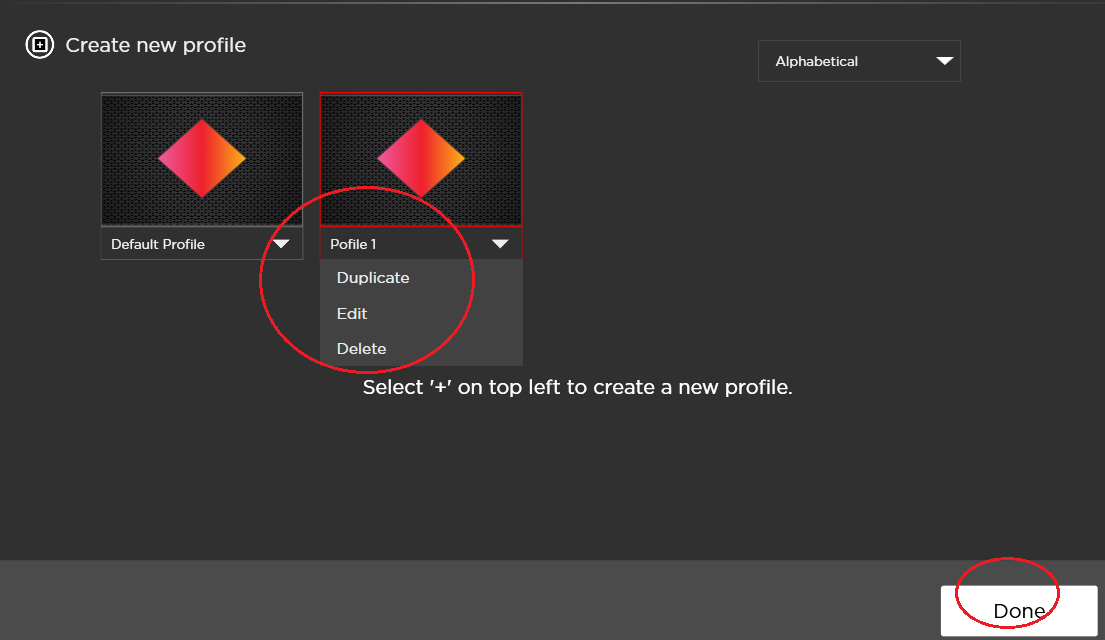Click the Pofile 1 name label
The height and width of the screenshot is (640, 1105).
tap(354, 243)
